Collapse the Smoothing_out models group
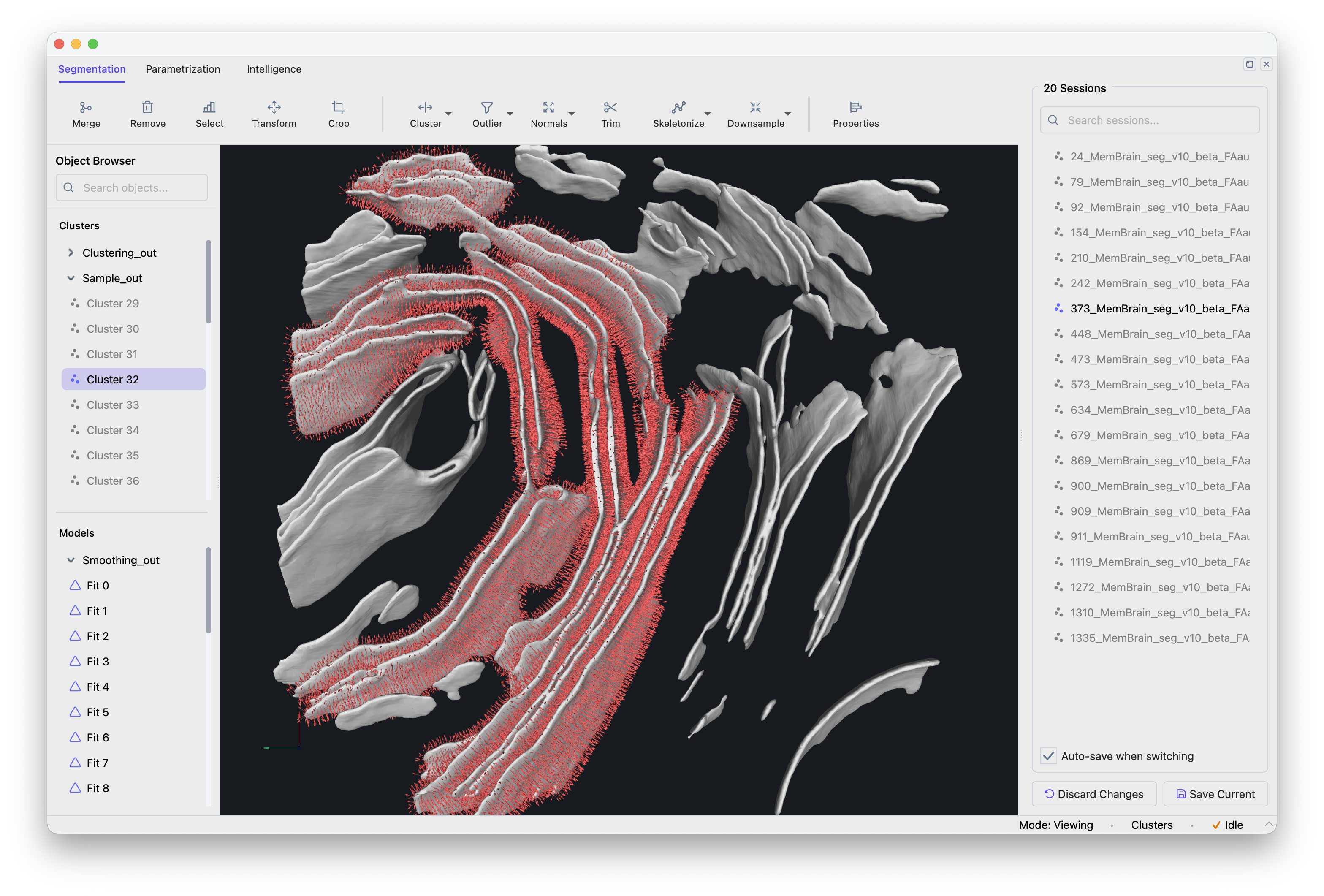The image size is (1324, 896). 71,560
